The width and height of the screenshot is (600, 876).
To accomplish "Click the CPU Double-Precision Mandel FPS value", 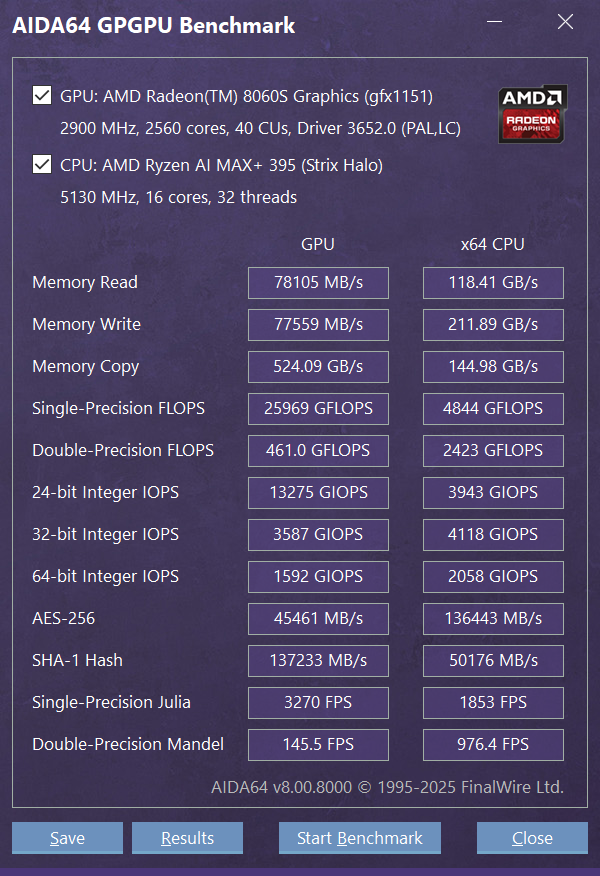I will 493,745.
